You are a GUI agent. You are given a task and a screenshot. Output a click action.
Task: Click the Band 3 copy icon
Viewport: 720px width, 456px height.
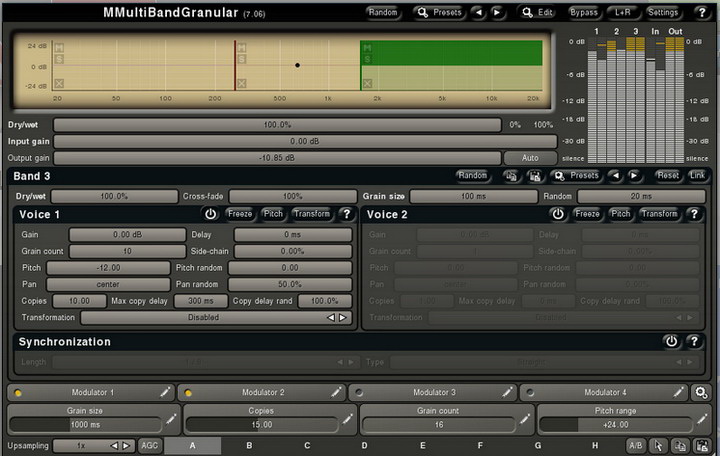(510, 176)
